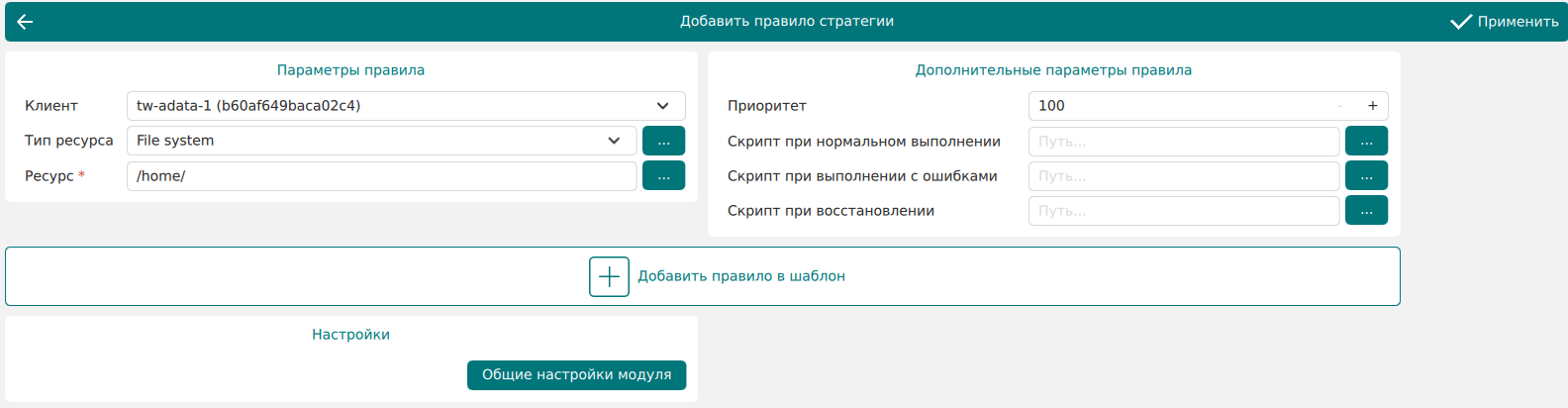Screen dimensions: 1568x408
Task: Open Общие настройки модуля
Action: pyautogui.click(x=576, y=375)
